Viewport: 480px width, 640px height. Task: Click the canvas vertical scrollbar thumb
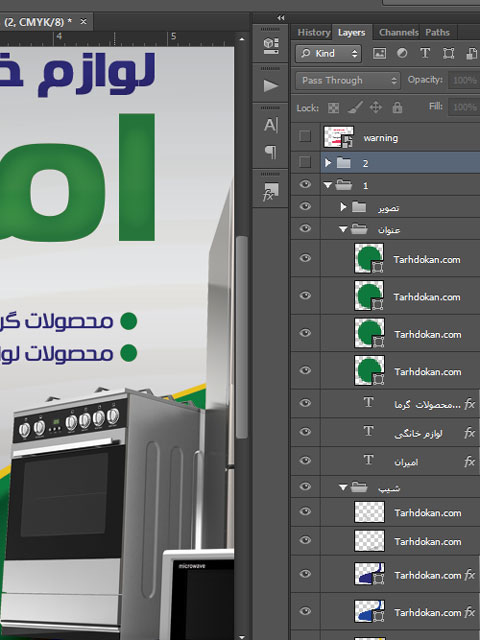point(242,337)
